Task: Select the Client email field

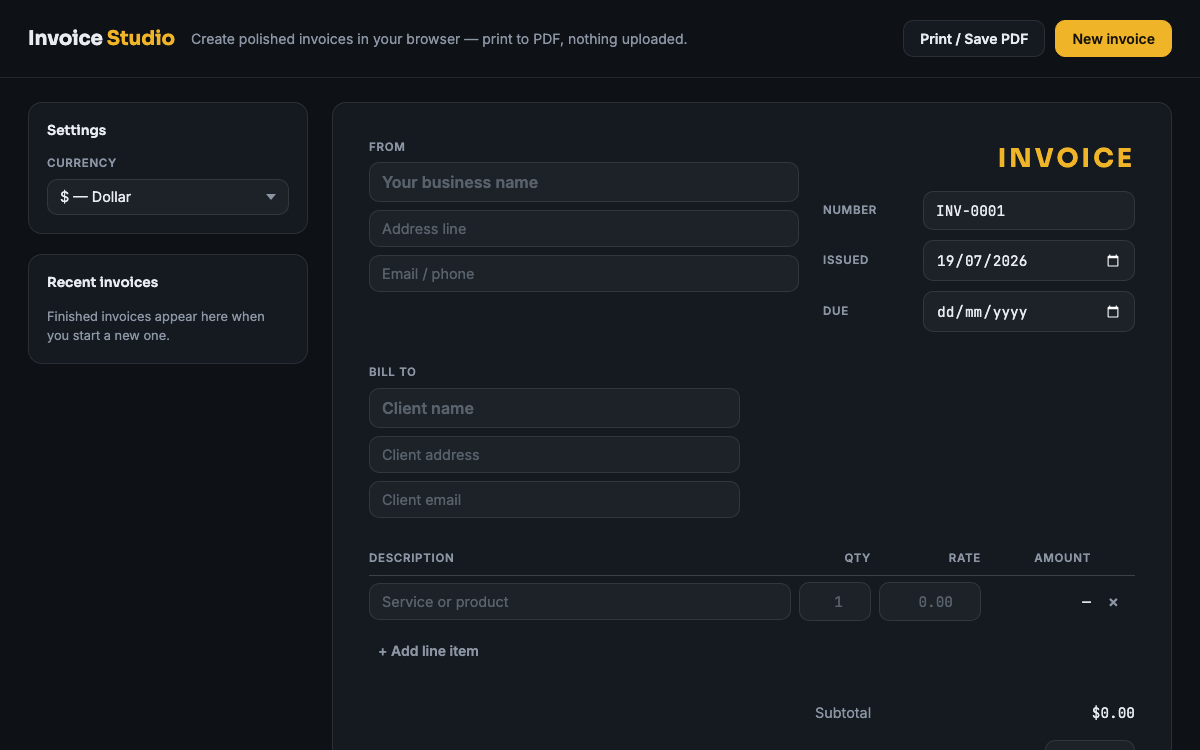Action: point(554,500)
